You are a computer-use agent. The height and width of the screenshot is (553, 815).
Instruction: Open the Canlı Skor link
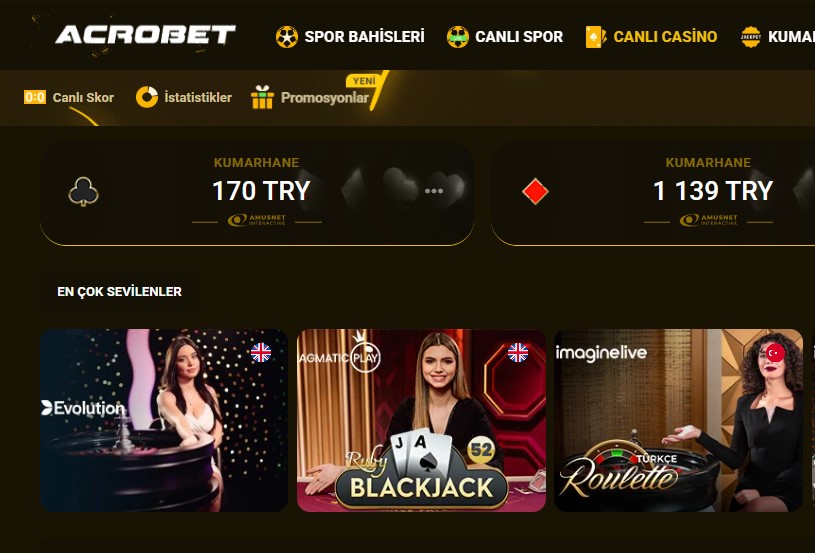[x=83, y=98]
